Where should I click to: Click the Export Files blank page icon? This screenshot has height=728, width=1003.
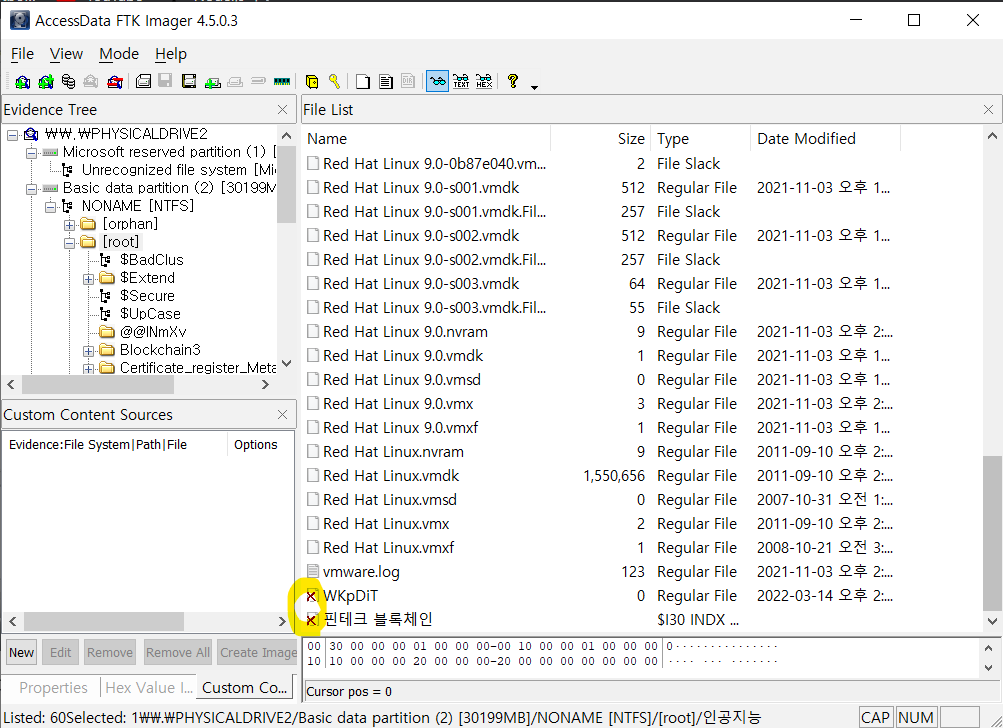pos(363,81)
